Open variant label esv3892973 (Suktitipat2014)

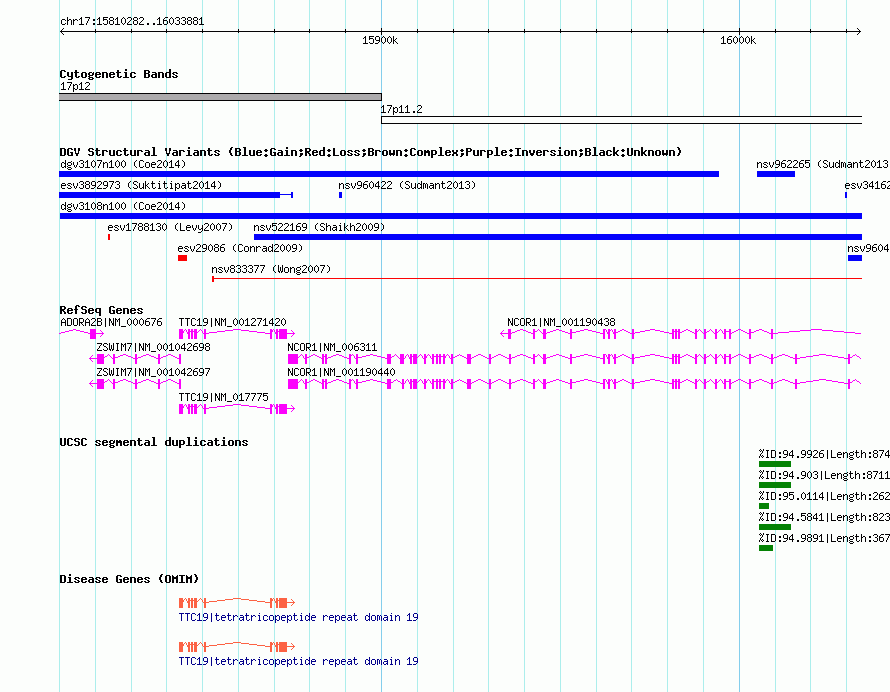141,185
